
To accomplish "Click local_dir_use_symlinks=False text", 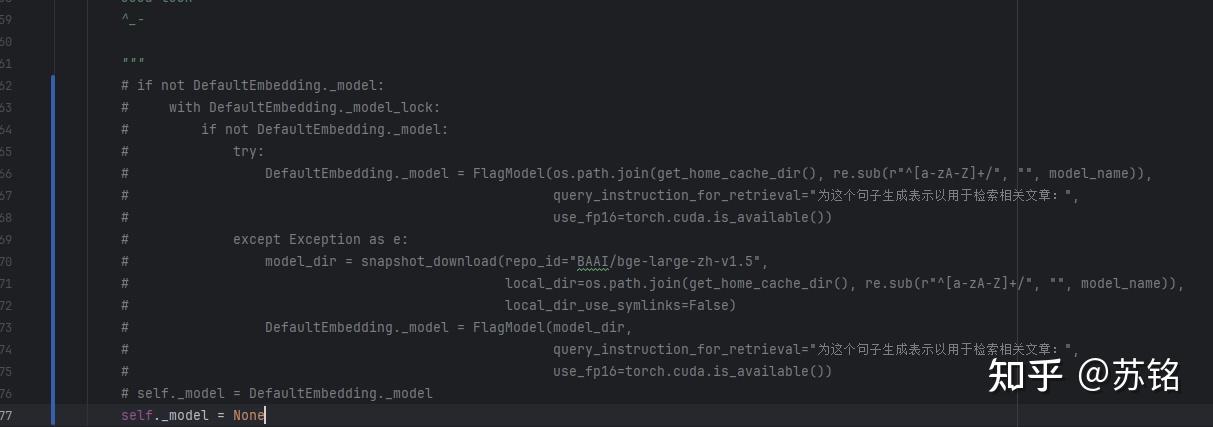I will pos(620,305).
